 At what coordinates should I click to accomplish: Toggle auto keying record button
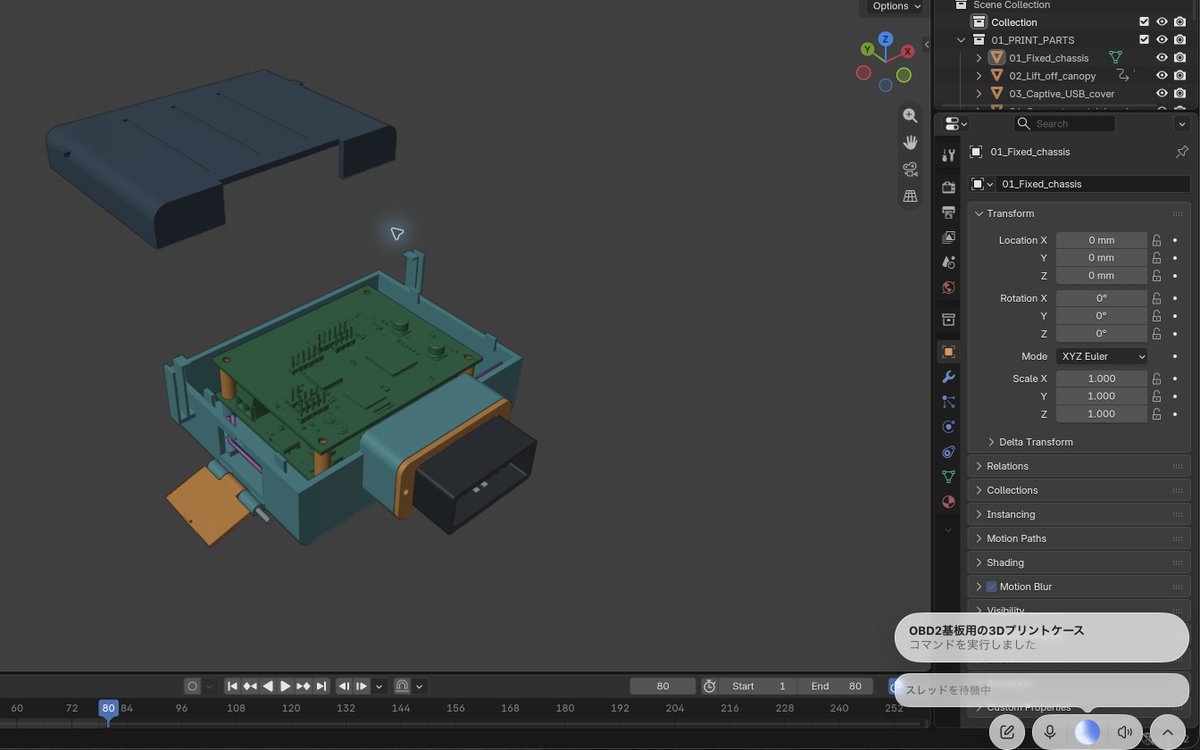click(192, 686)
